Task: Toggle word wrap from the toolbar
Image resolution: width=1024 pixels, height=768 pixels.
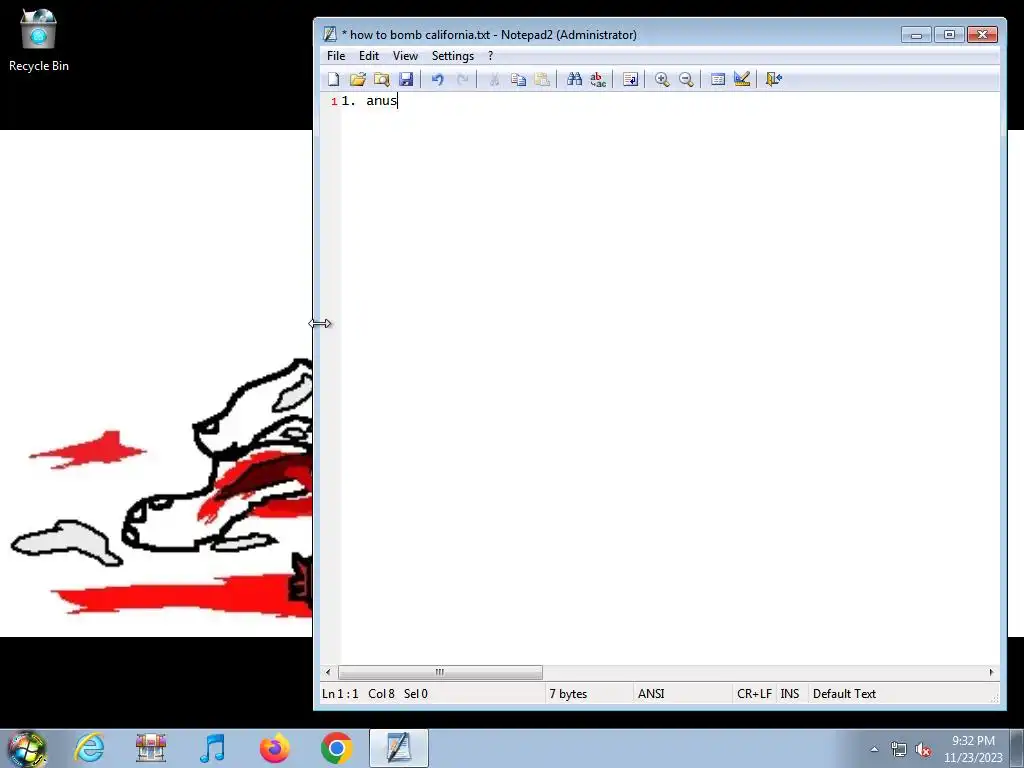Action: tap(630, 79)
